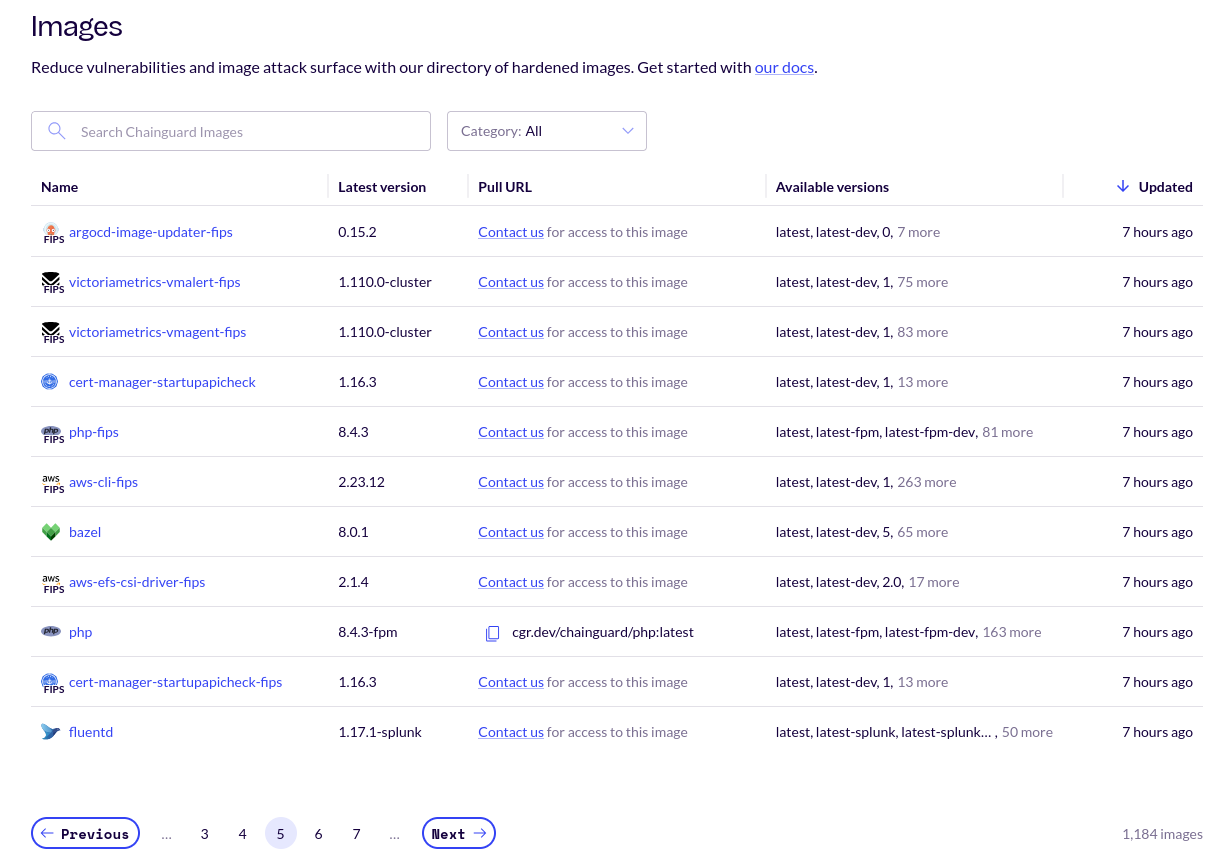Show the 75 more versions for victoriametrics-vmalert-fips

coord(922,281)
